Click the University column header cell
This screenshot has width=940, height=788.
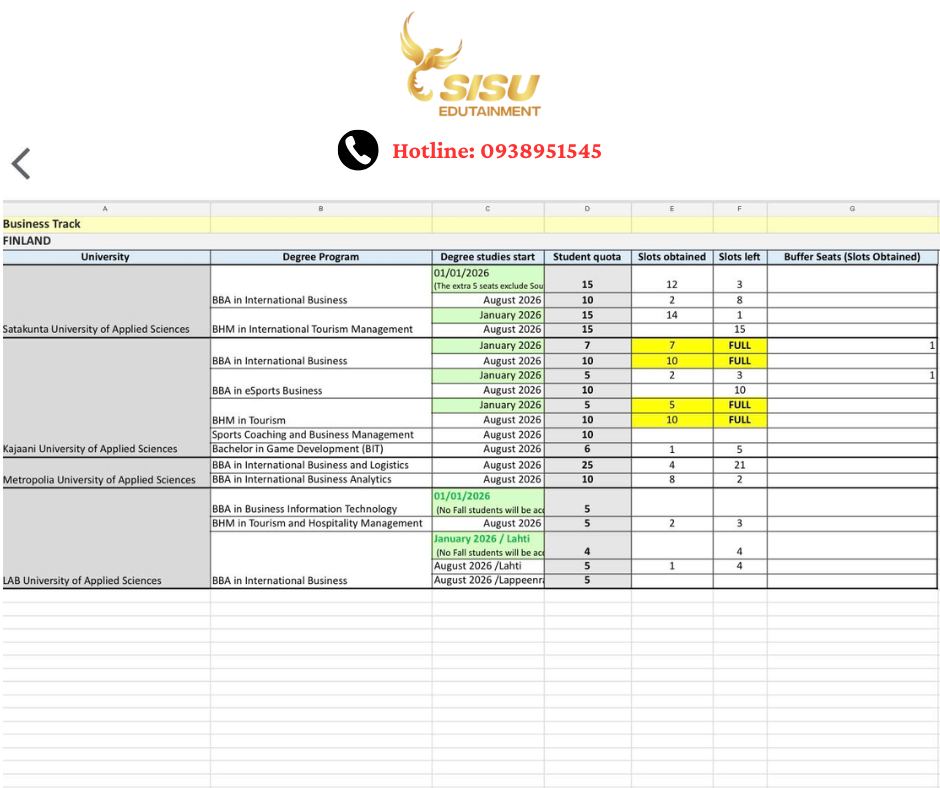(x=106, y=257)
